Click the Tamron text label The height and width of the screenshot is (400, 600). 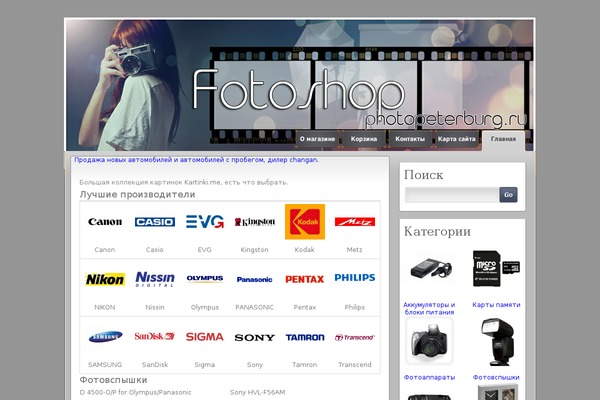click(305, 365)
